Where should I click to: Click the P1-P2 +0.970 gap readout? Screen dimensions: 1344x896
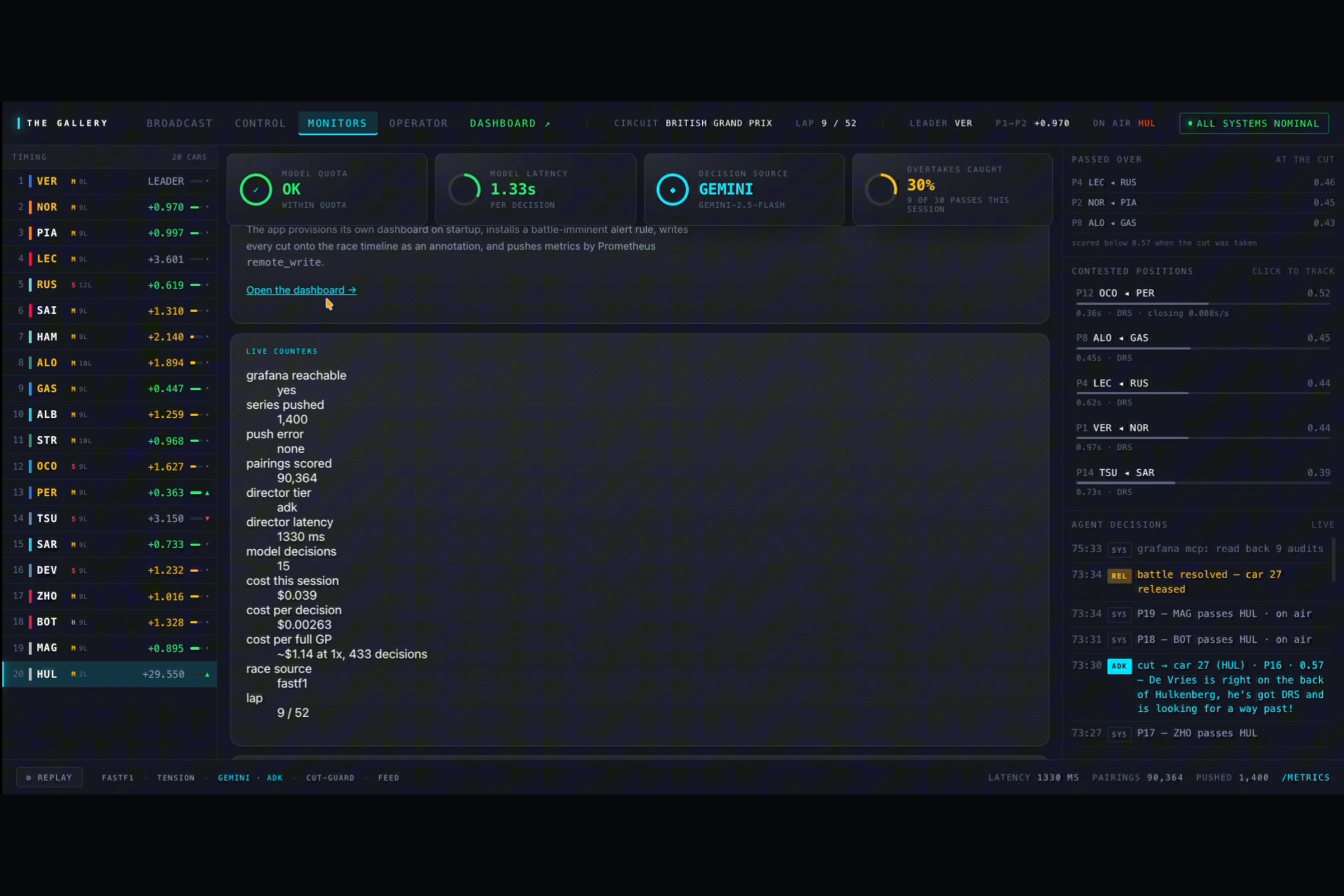(x=1032, y=123)
